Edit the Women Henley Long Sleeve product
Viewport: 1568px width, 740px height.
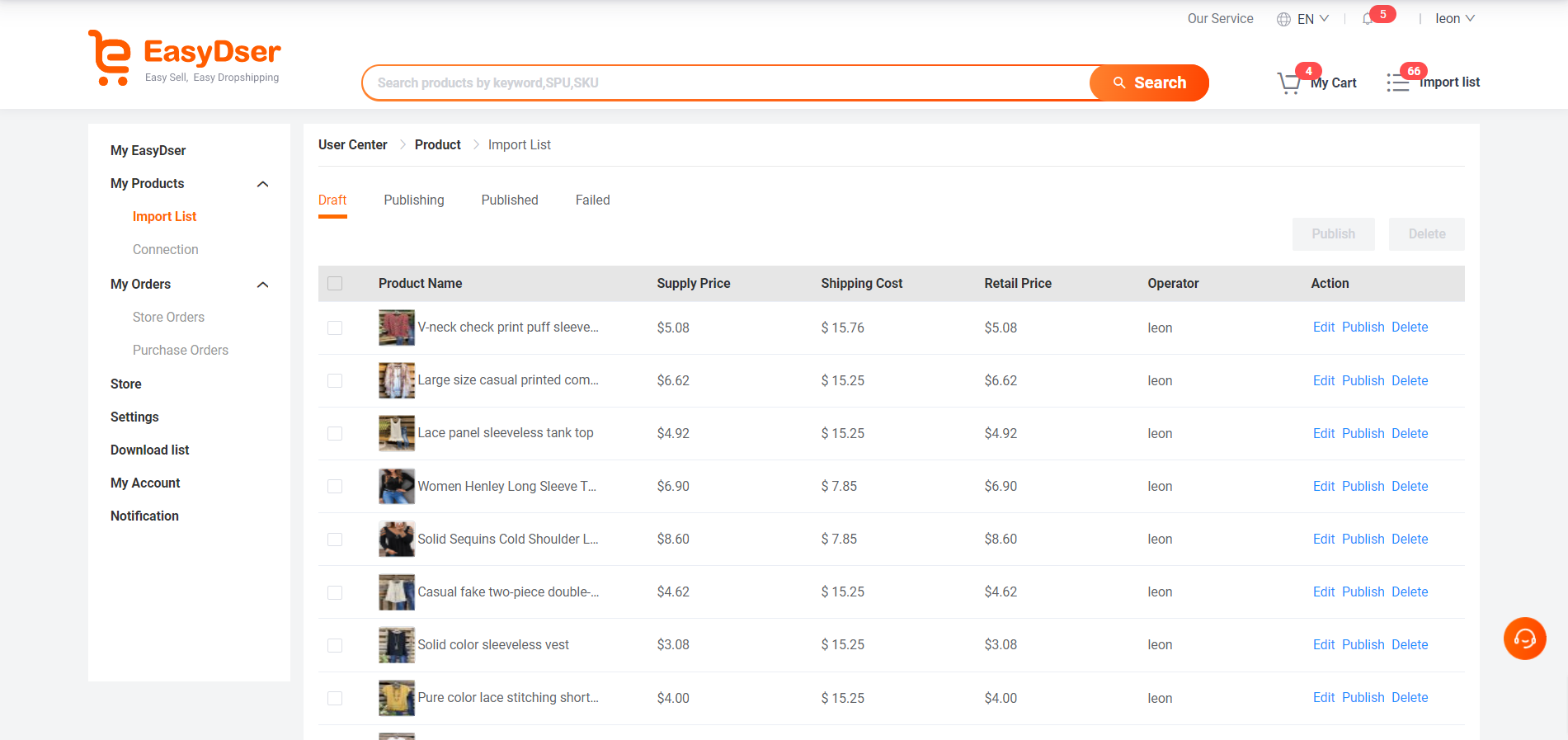(x=1324, y=486)
